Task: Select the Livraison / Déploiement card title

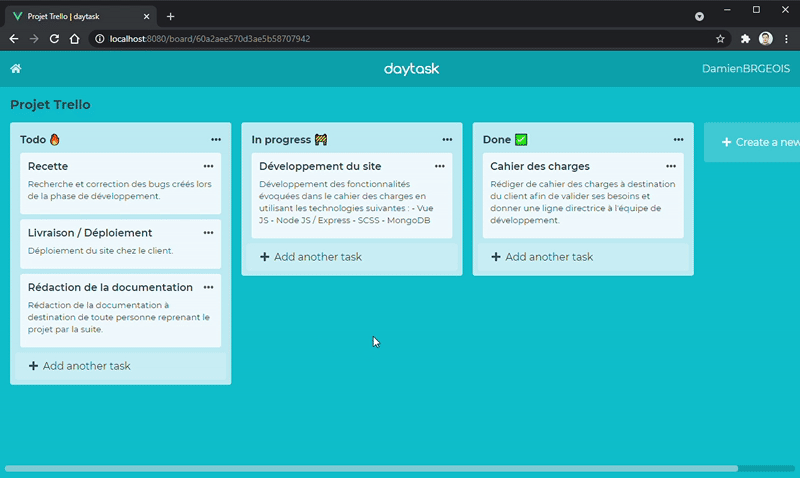Action: pos(90,233)
